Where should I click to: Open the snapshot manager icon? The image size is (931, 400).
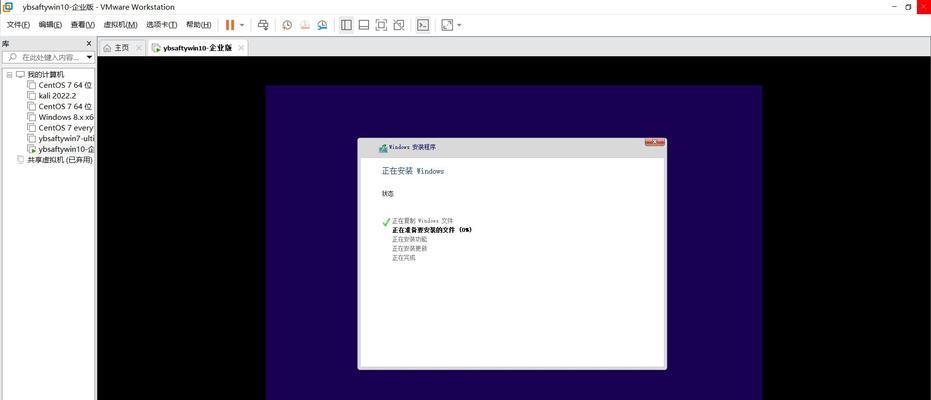pyautogui.click(x=322, y=25)
